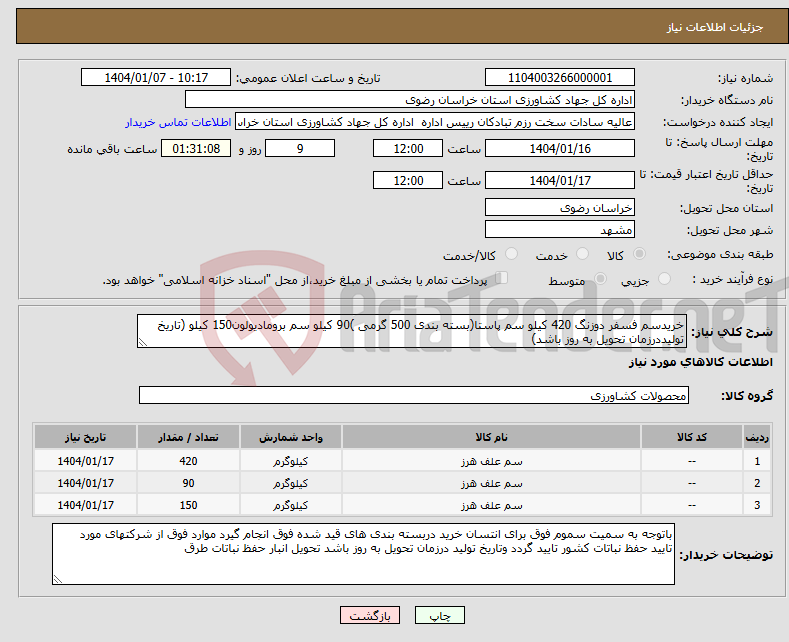The image size is (789, 642).
Task: Click the remaining days field showing 9
Action: [300, 148]
